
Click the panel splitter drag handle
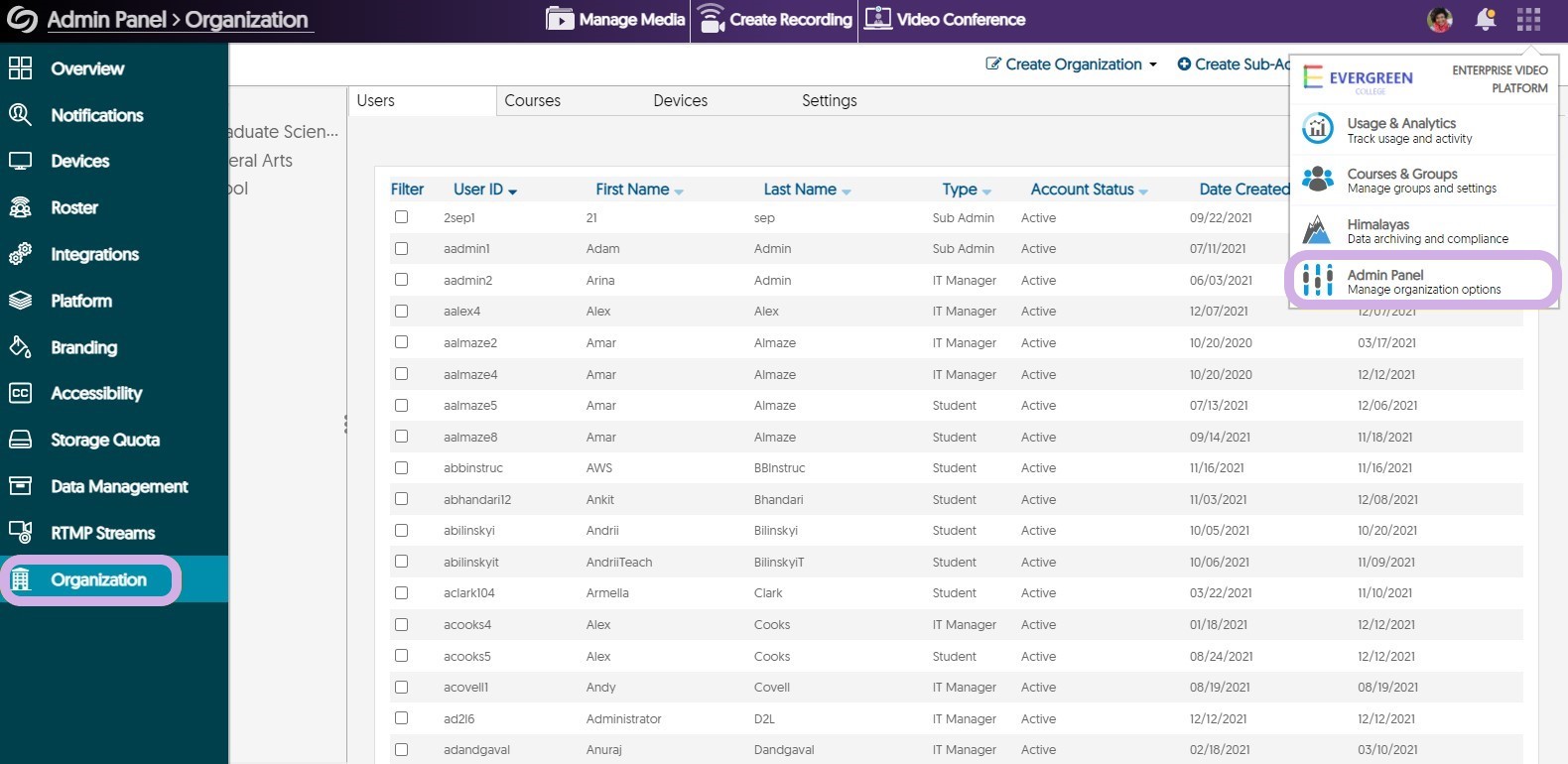click(345, 424)
